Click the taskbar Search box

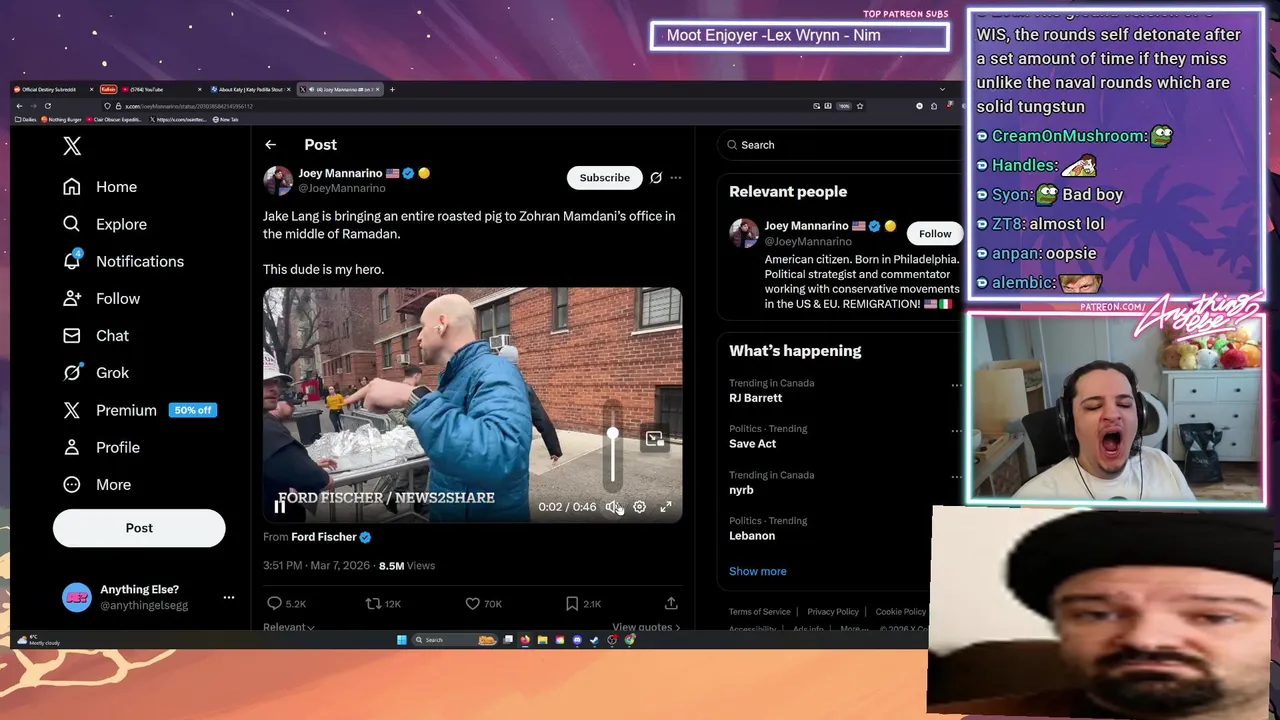coord(456,640)
